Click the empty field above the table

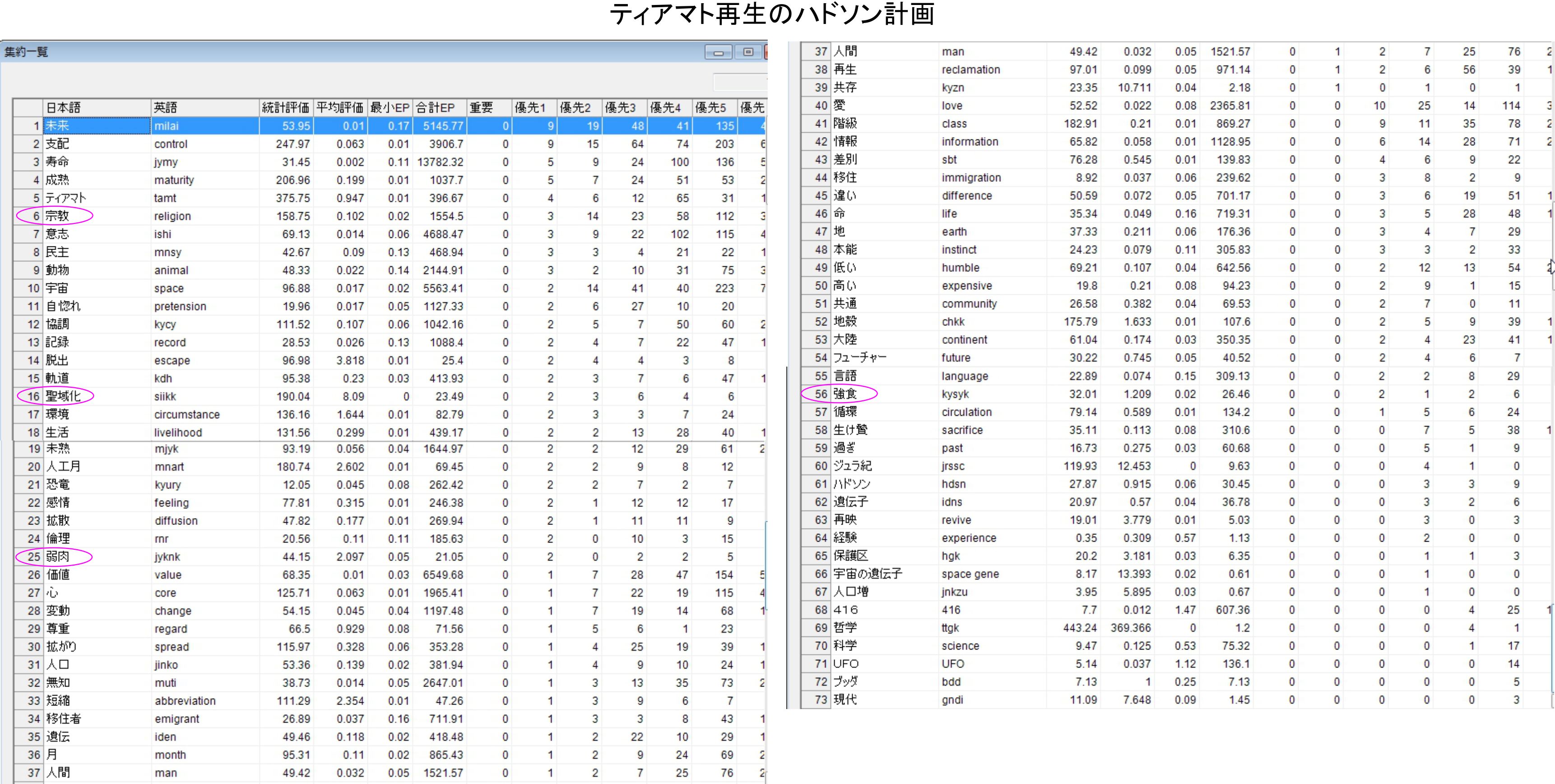tap(740, 82)
